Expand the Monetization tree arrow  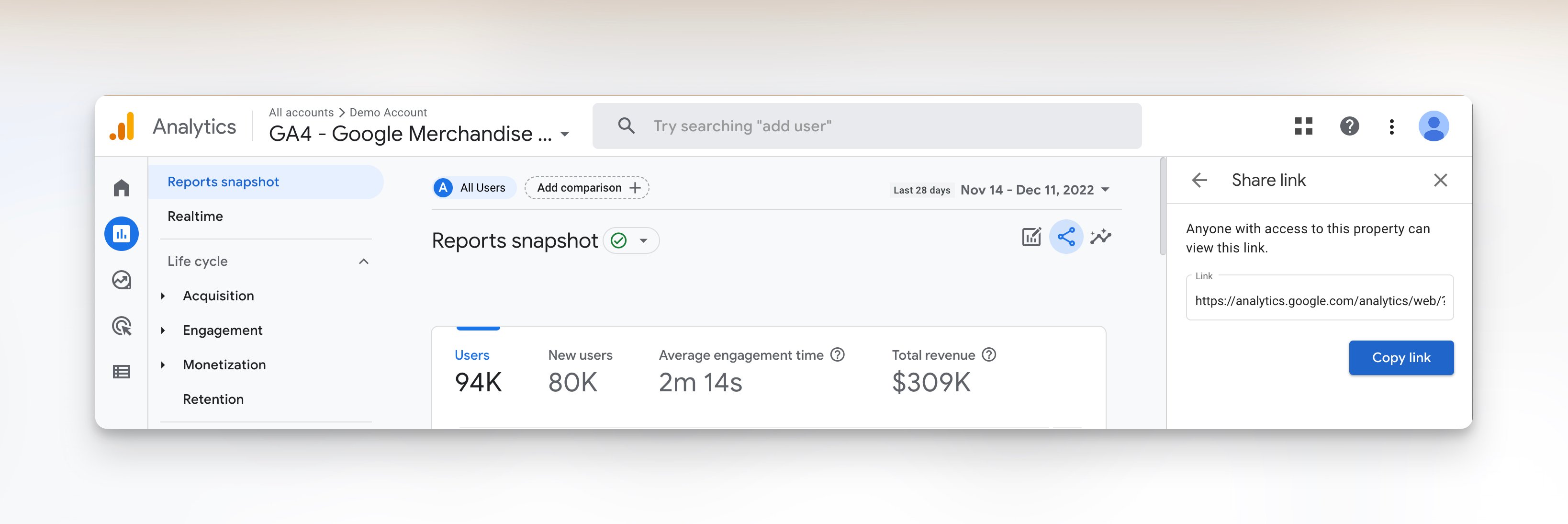[163, 365]
